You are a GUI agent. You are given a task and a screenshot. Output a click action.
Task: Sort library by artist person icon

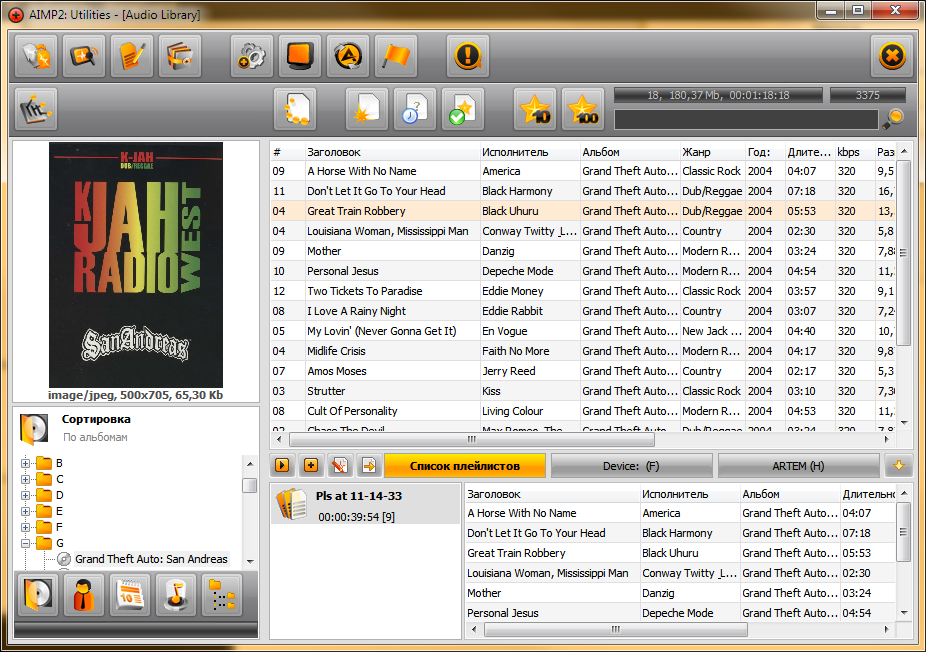pyautogui.click(x=83, y=594)
